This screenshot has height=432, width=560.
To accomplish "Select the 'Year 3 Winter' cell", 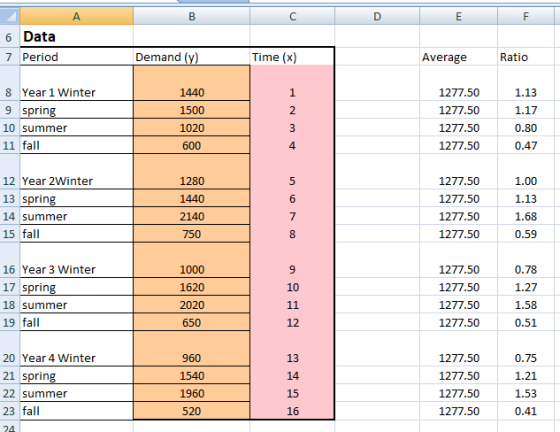I will [76, 260].
